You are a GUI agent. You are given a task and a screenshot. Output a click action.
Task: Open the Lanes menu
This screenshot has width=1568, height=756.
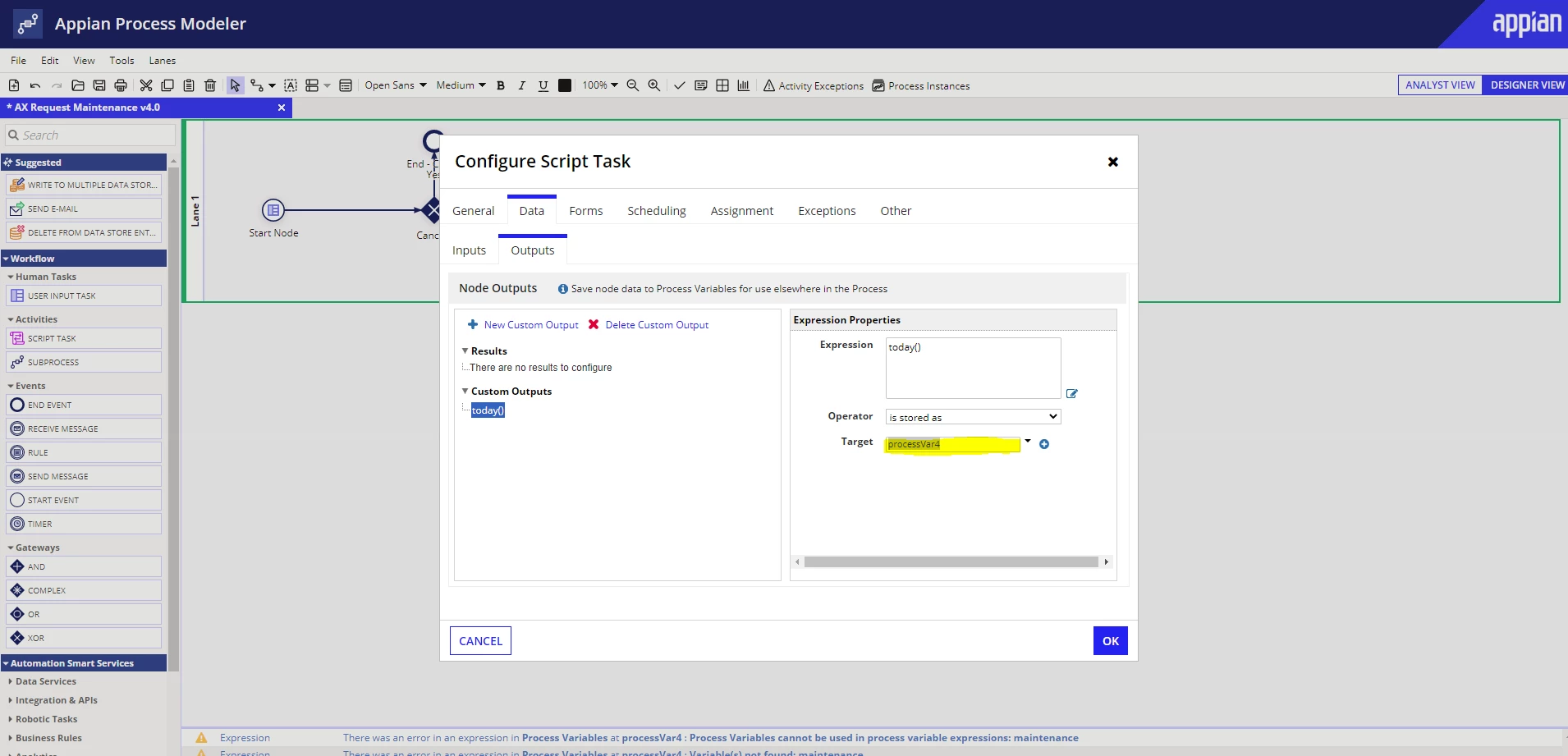coord(163,61)
